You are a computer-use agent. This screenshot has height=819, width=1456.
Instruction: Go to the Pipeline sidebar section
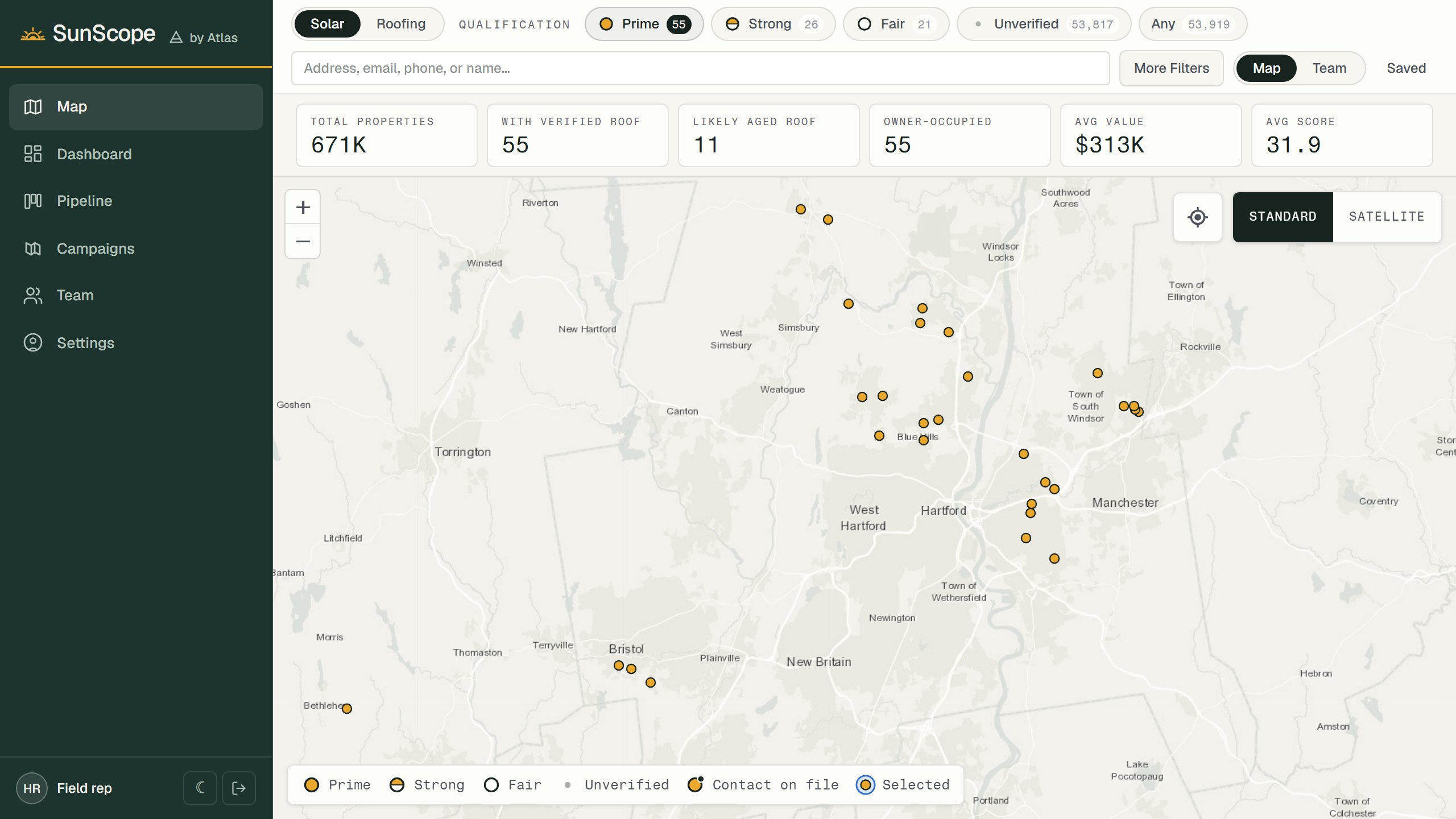(136, 201)
